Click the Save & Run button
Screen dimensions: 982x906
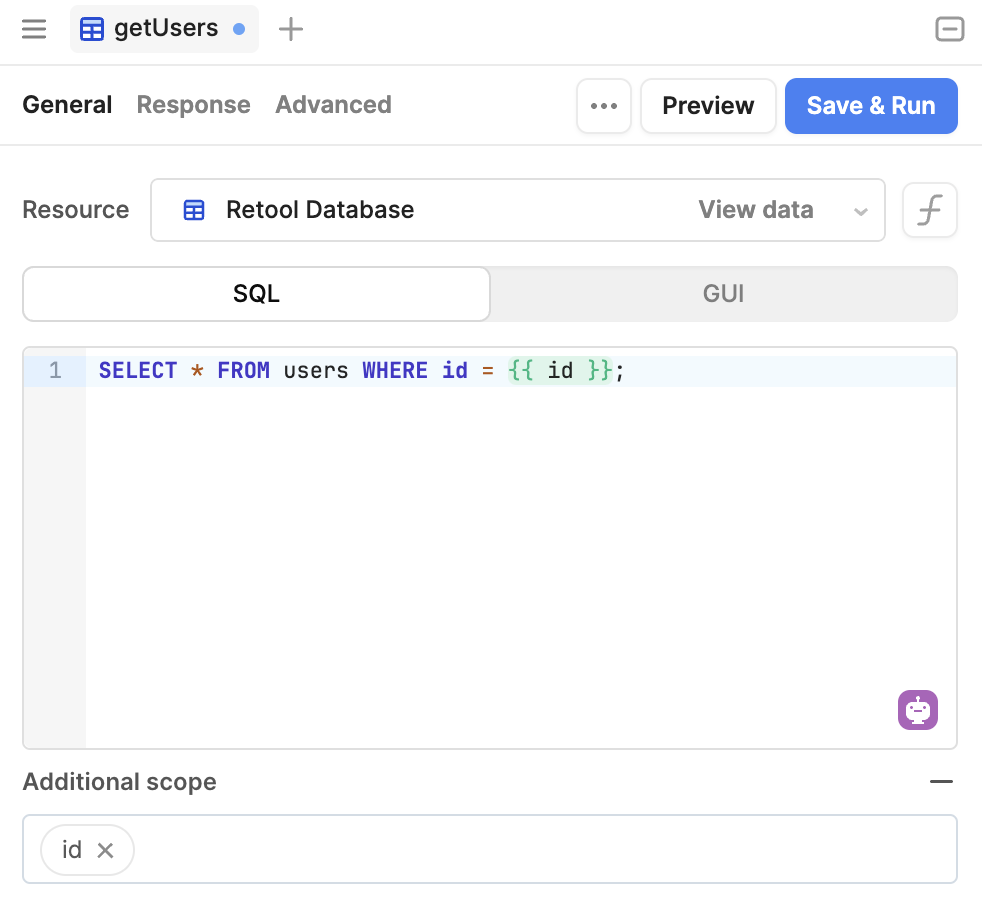871,105
